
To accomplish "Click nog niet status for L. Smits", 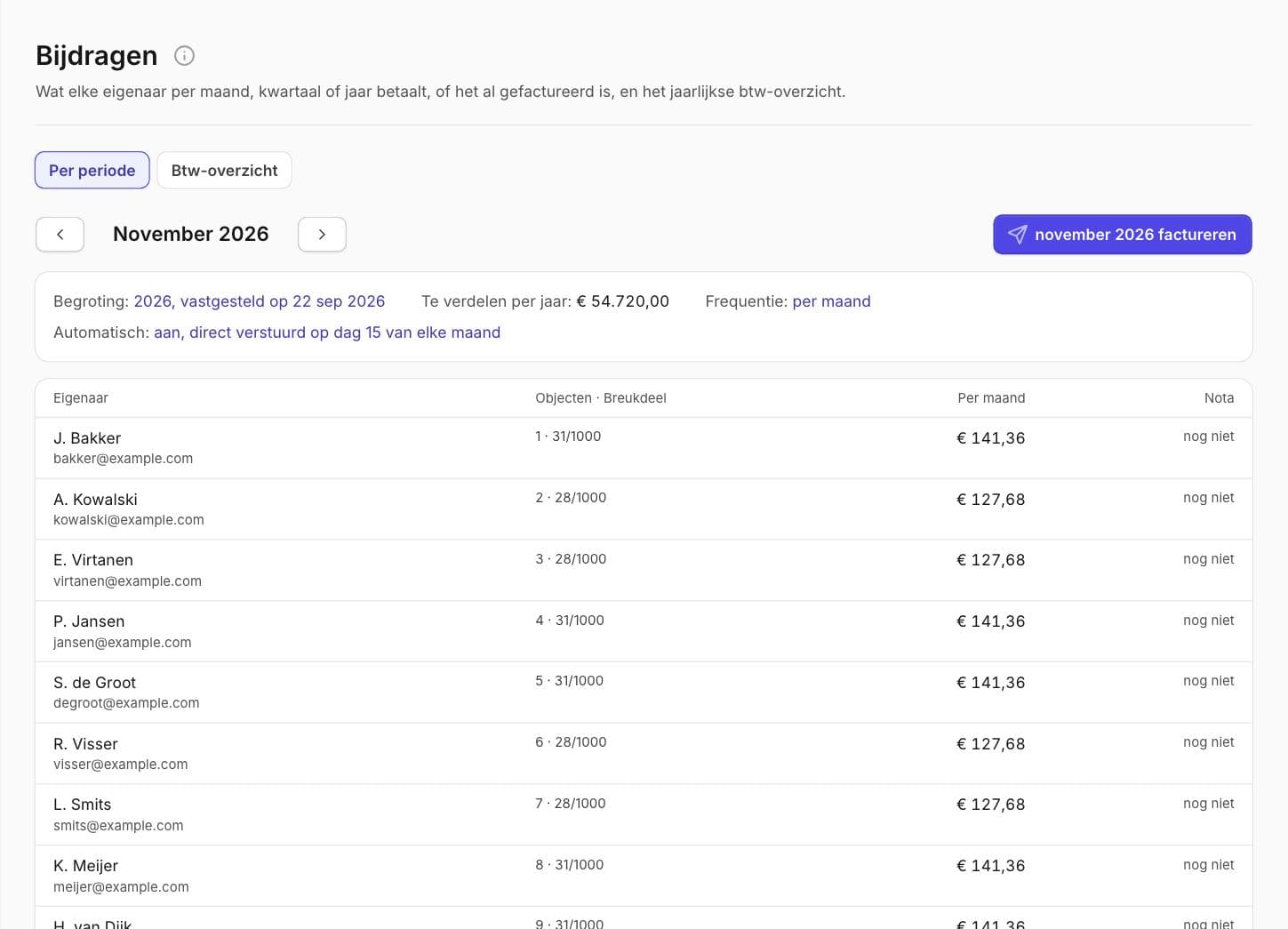I will pos(1209,804).
